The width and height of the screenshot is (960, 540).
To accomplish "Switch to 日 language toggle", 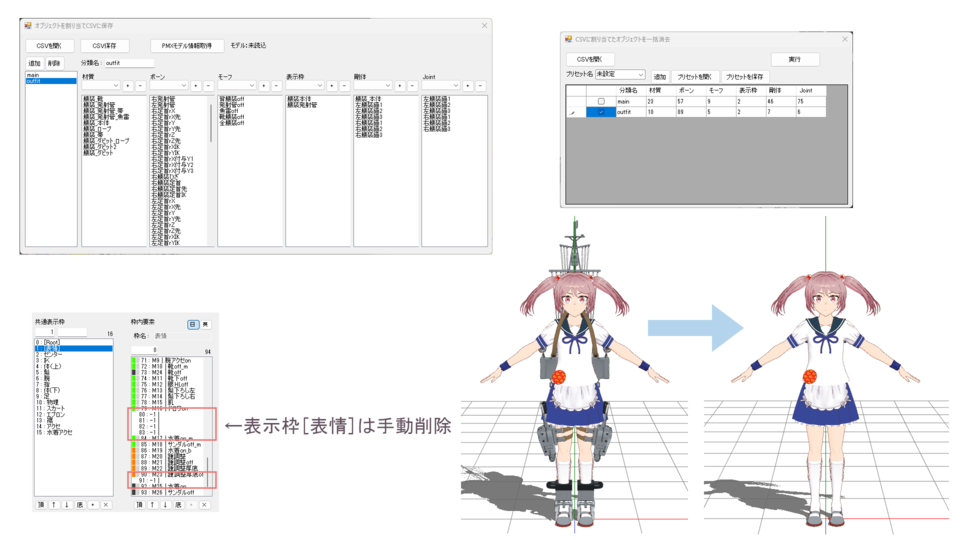I will tap(192, 324).
